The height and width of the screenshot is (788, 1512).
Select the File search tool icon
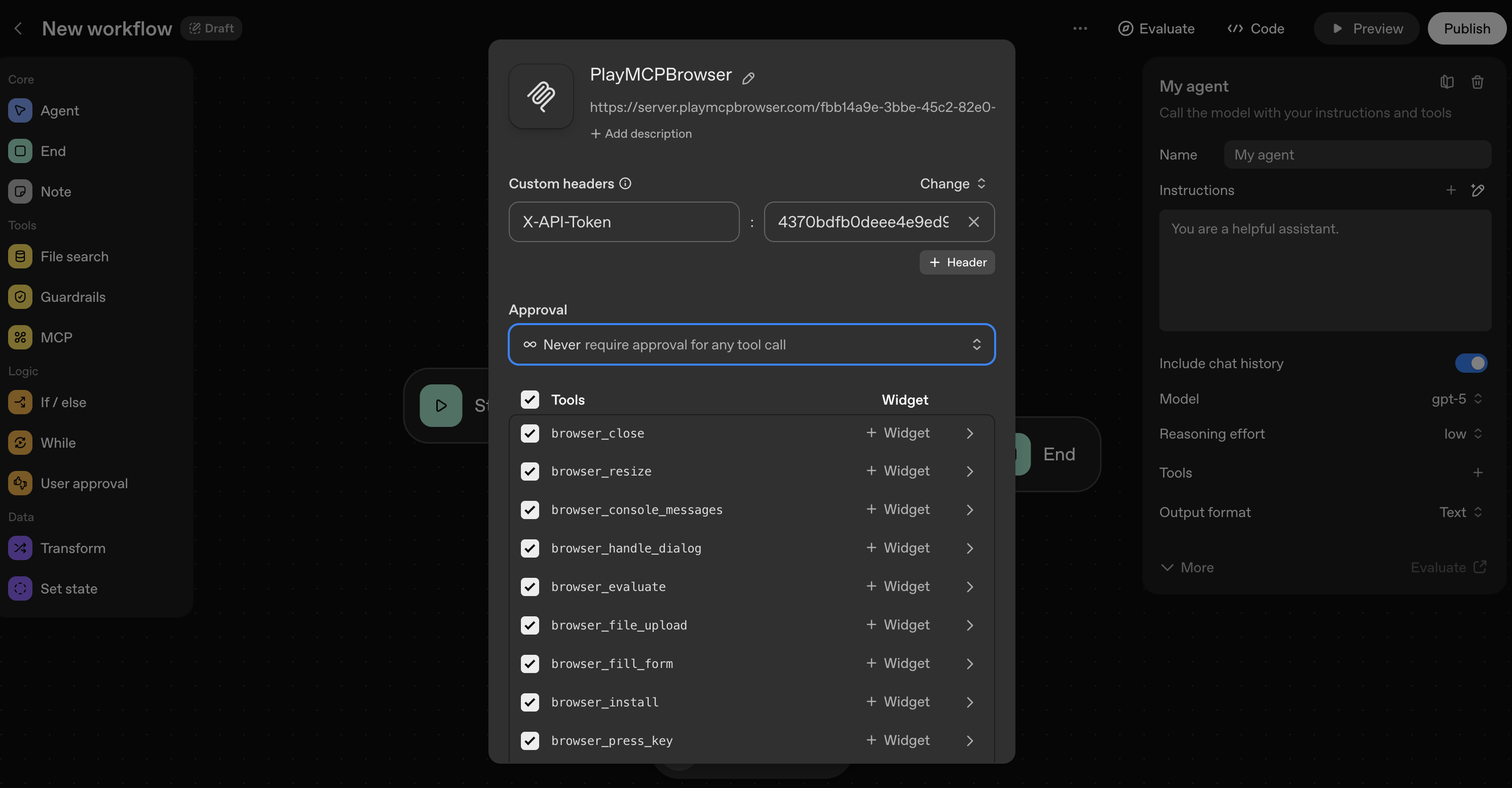click(x=19, y=256)
